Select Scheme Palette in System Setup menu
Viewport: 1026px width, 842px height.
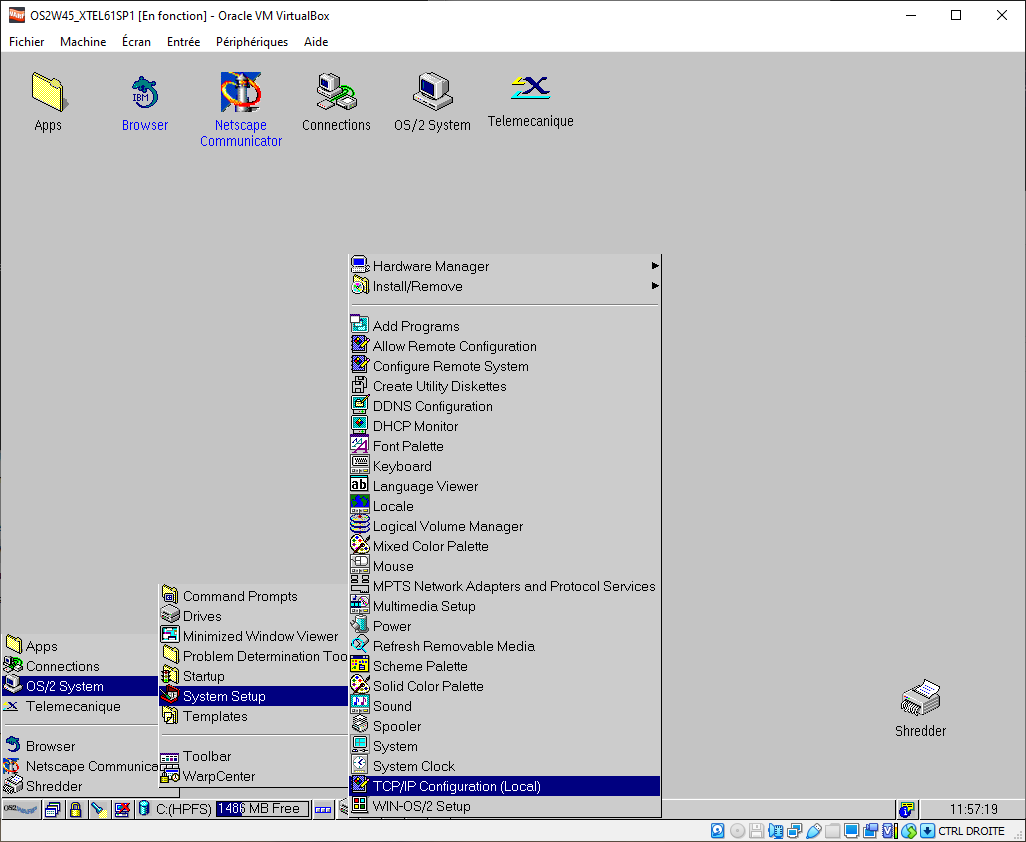point(420,666)
